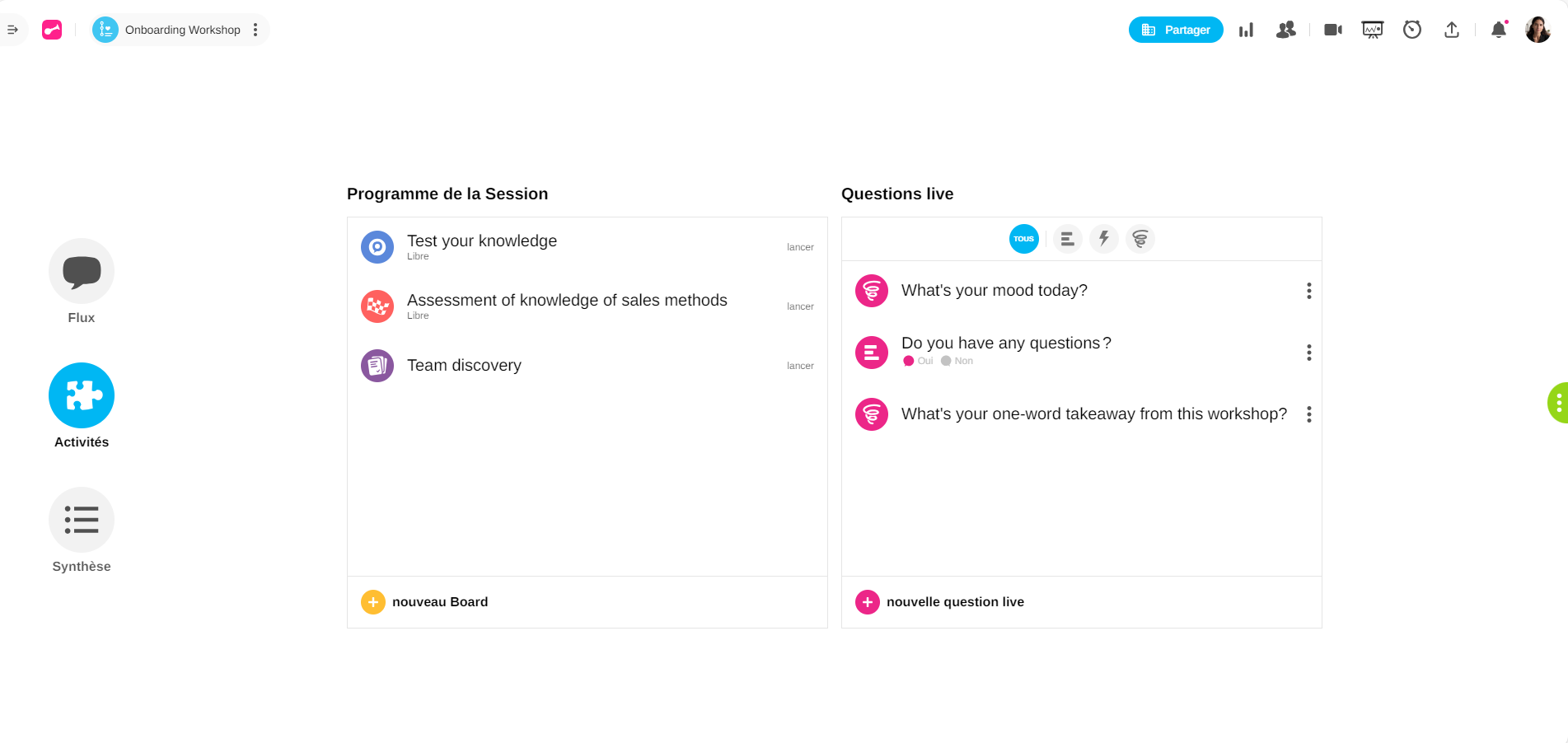Viewport: 1568px width, 743px height.
Task: Switch to the Synthèse section
Action: pos(81,521)
